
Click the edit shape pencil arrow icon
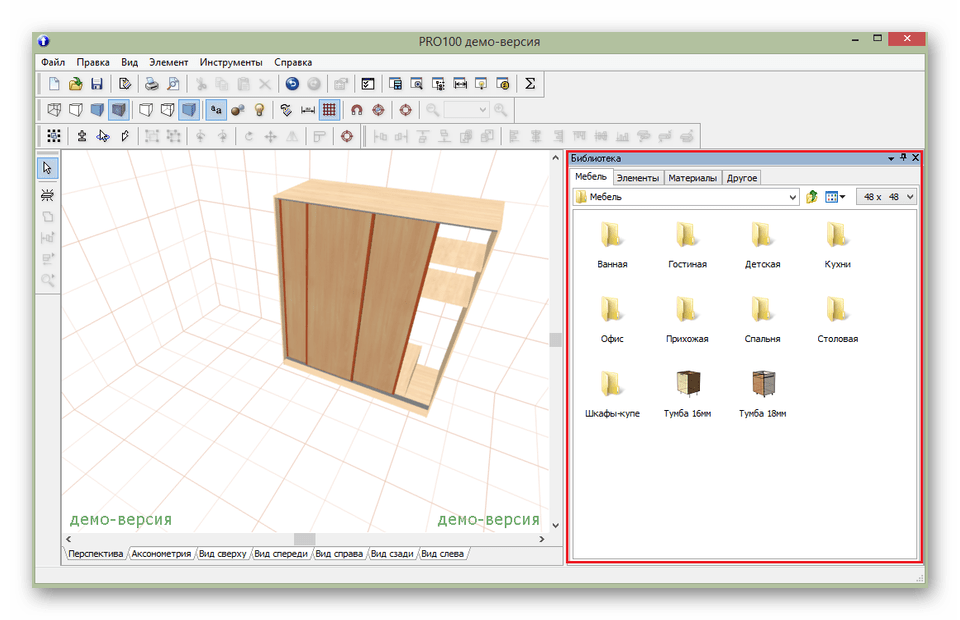[x=125, y=136]
